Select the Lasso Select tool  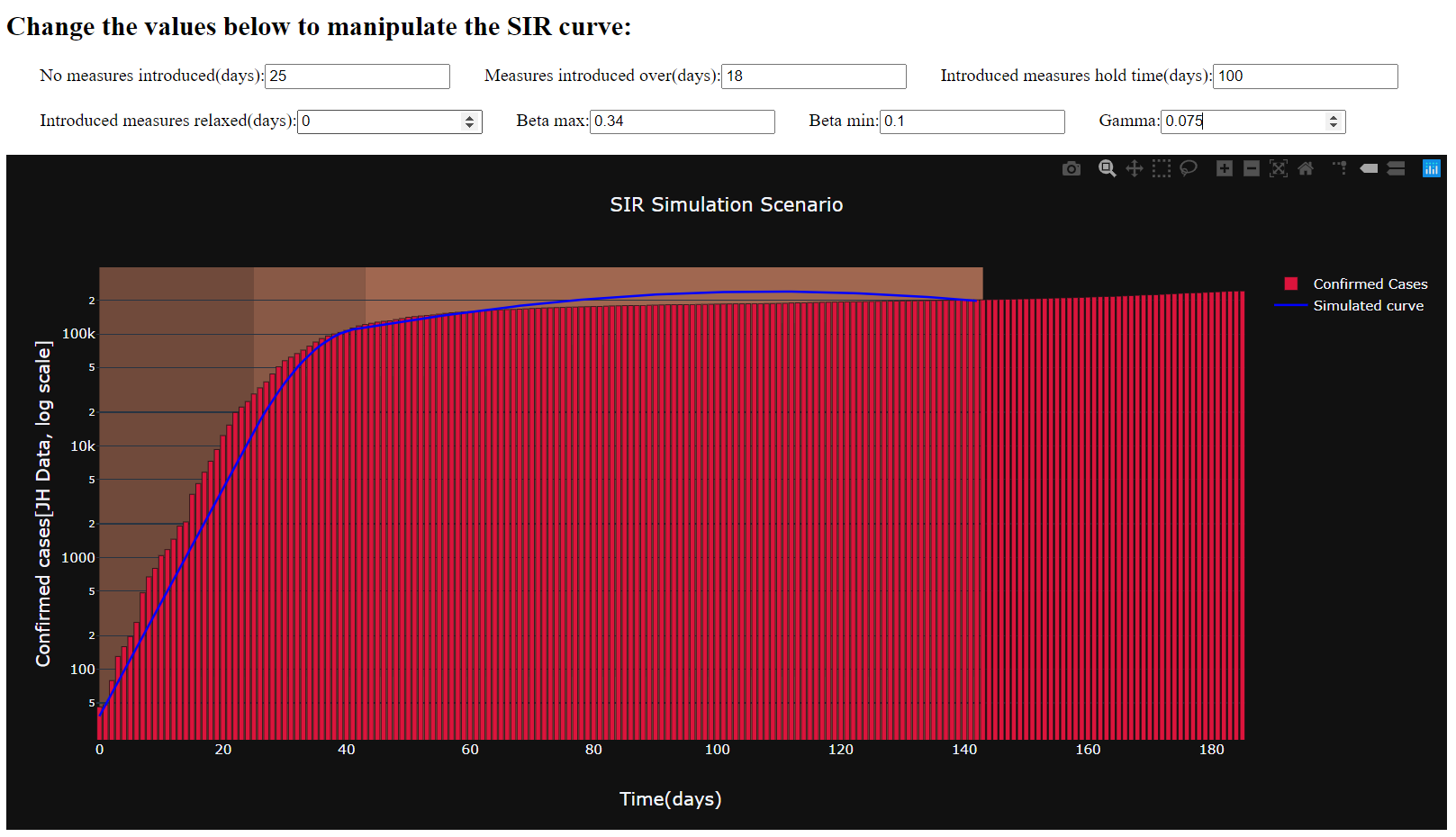(1189, 168)
